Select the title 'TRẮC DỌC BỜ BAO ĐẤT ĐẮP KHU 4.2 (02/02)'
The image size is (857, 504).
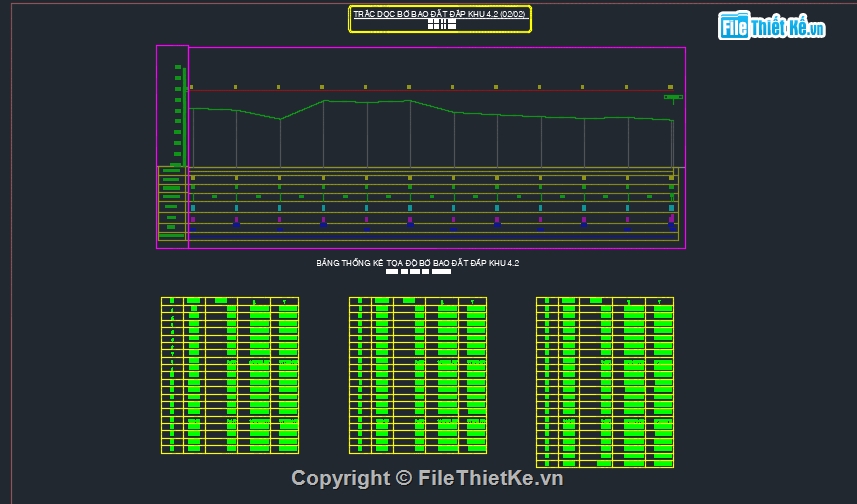pyautogui.click(x=439, y=14)
